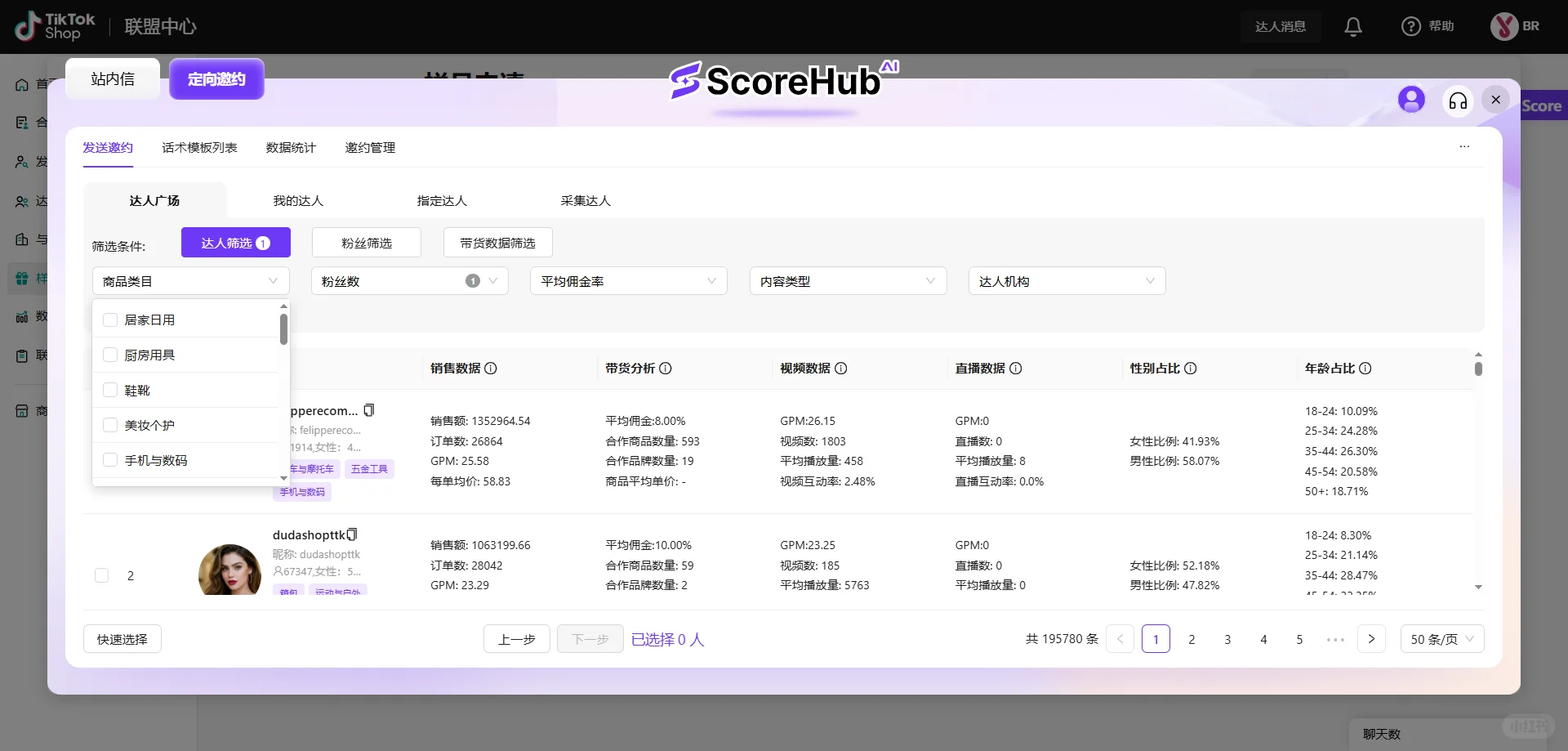Open the 平均佣金率 dropdown
Screen dimensions: 1568x751
click(x=629, y=281)
